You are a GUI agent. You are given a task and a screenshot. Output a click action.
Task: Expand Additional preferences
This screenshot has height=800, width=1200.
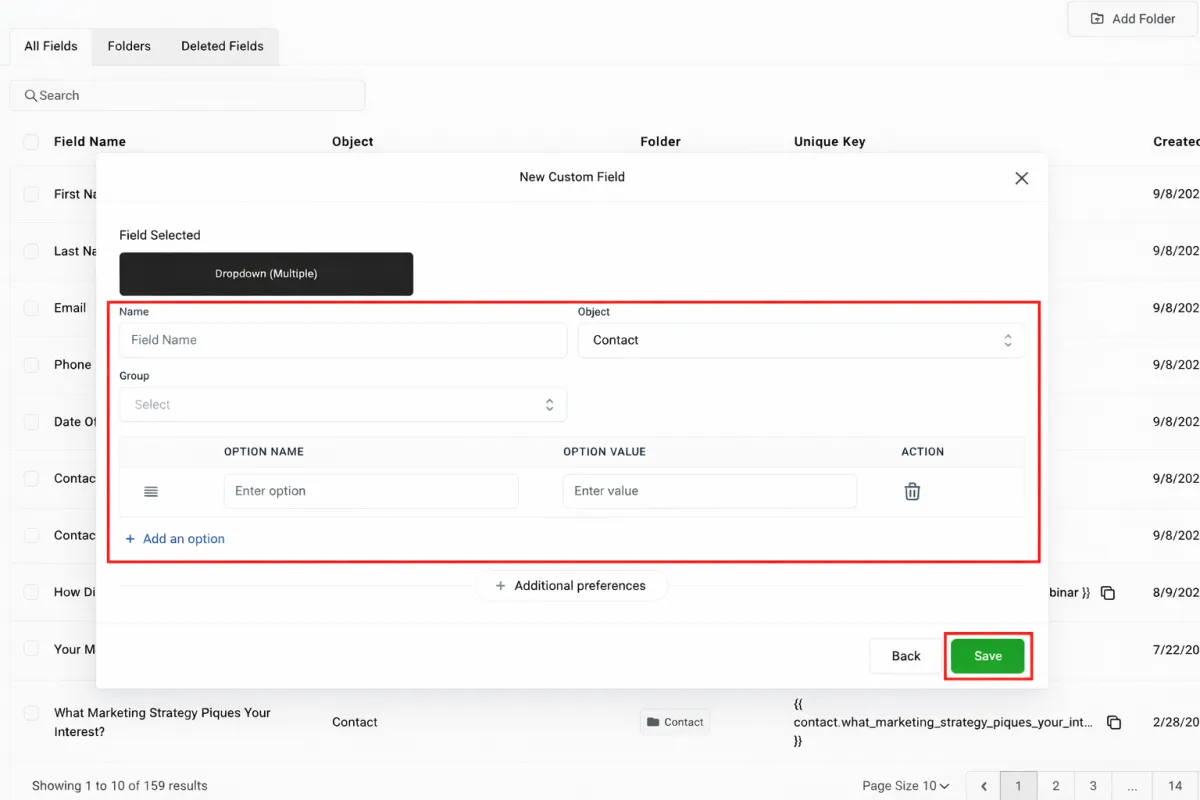pyautogui.click(x=571, y=586)
